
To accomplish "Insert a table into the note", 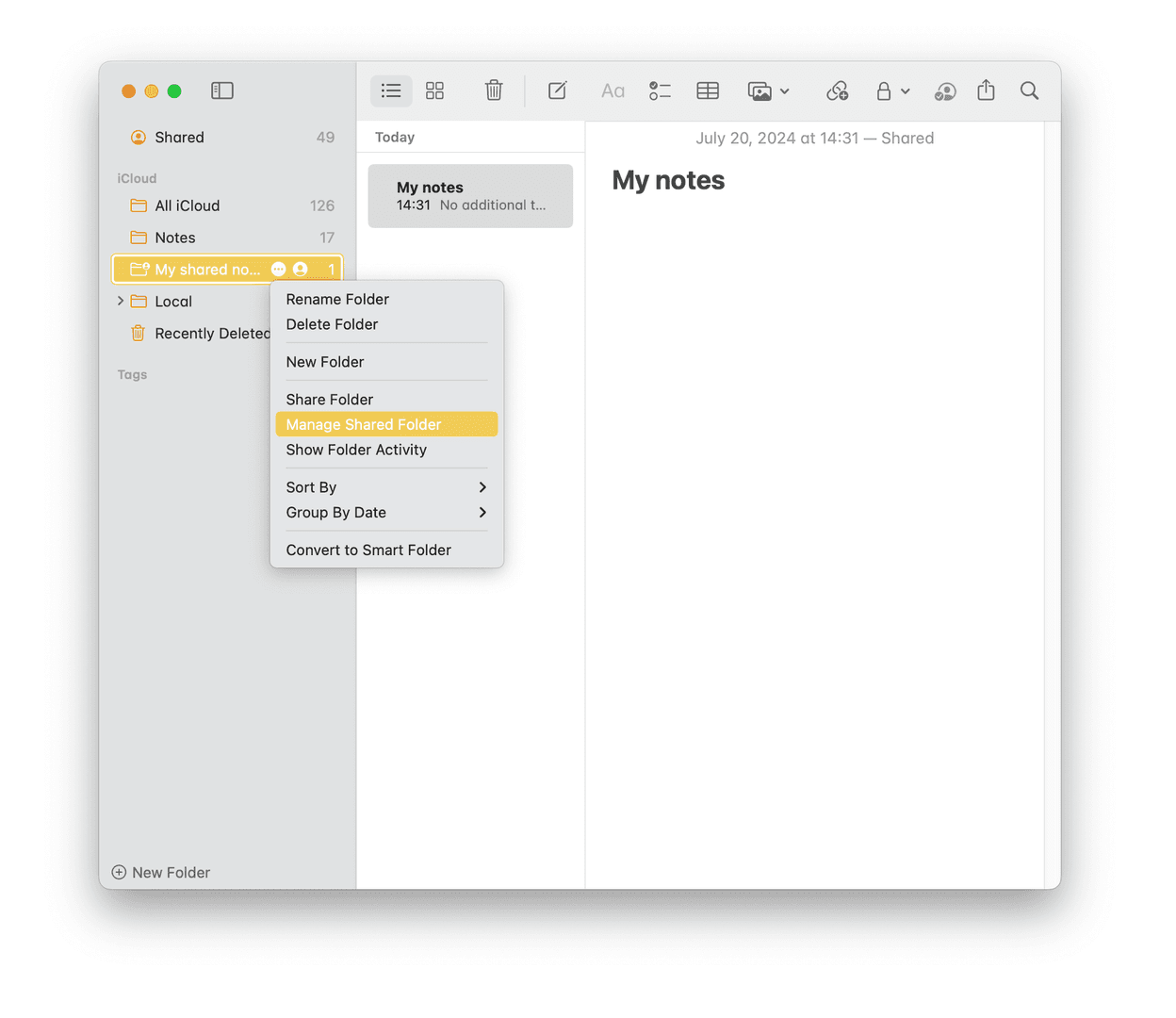I will pos(708,90).
